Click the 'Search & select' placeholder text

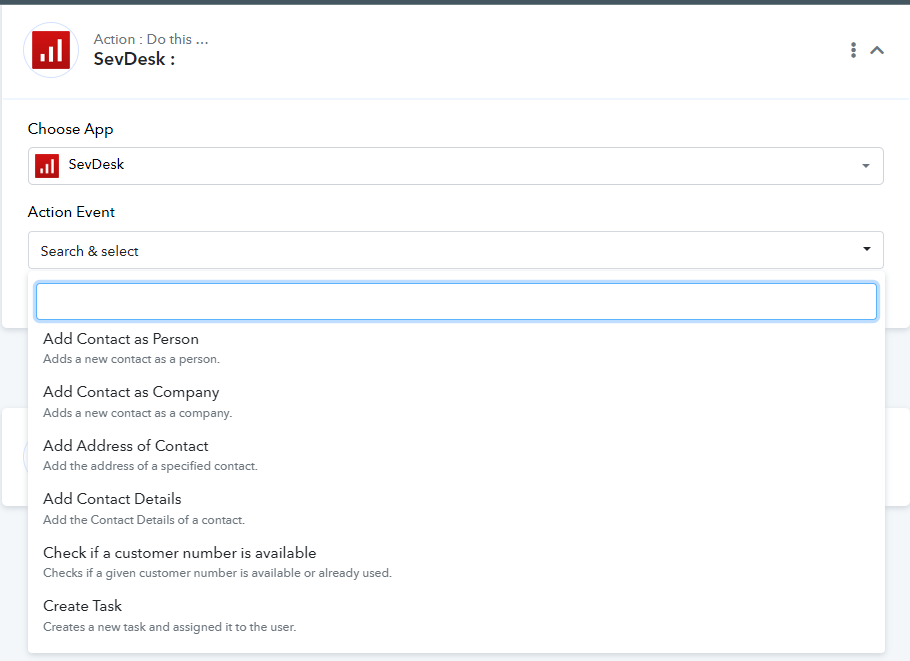pos(90,251)
